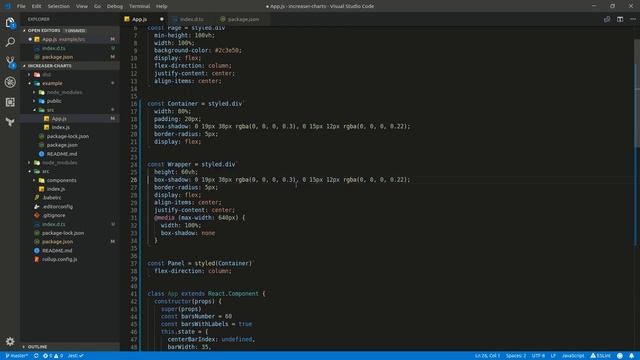Open the Go menu
This screenshot has width=640, height=360.
pyautogui.click(x=97, y=6)
